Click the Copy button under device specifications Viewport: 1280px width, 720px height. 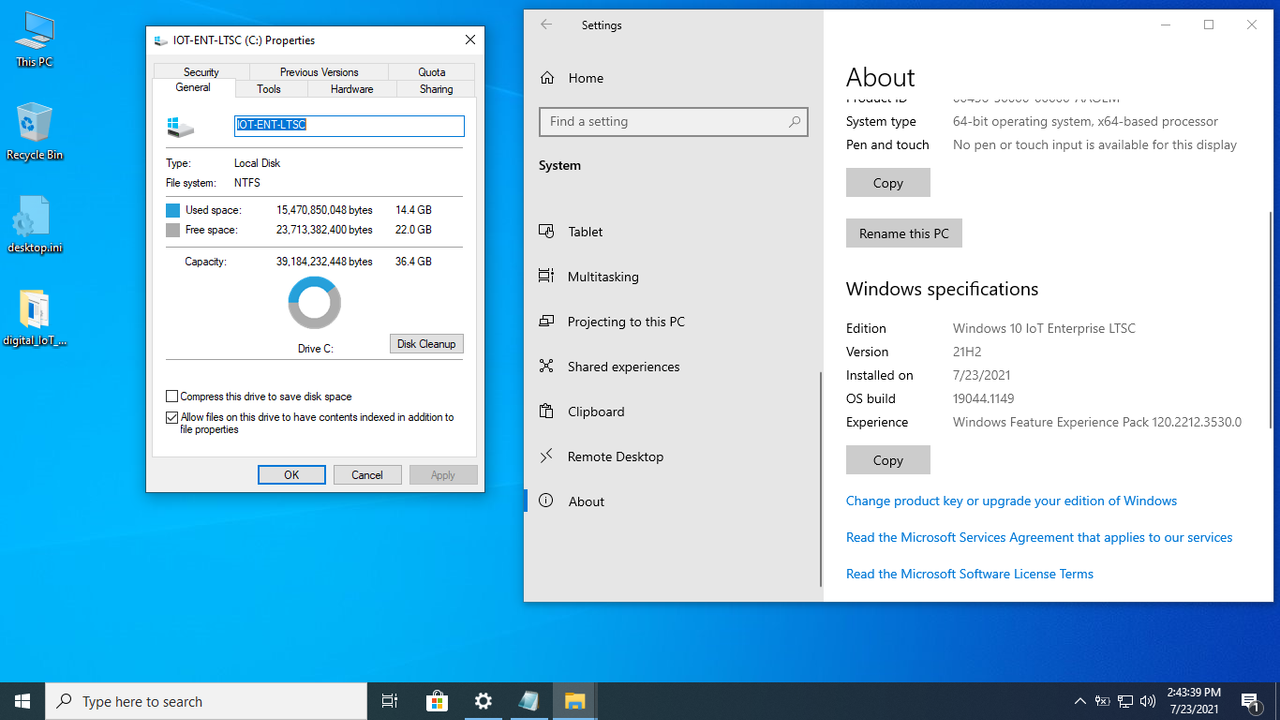click(x=888, y=183)
